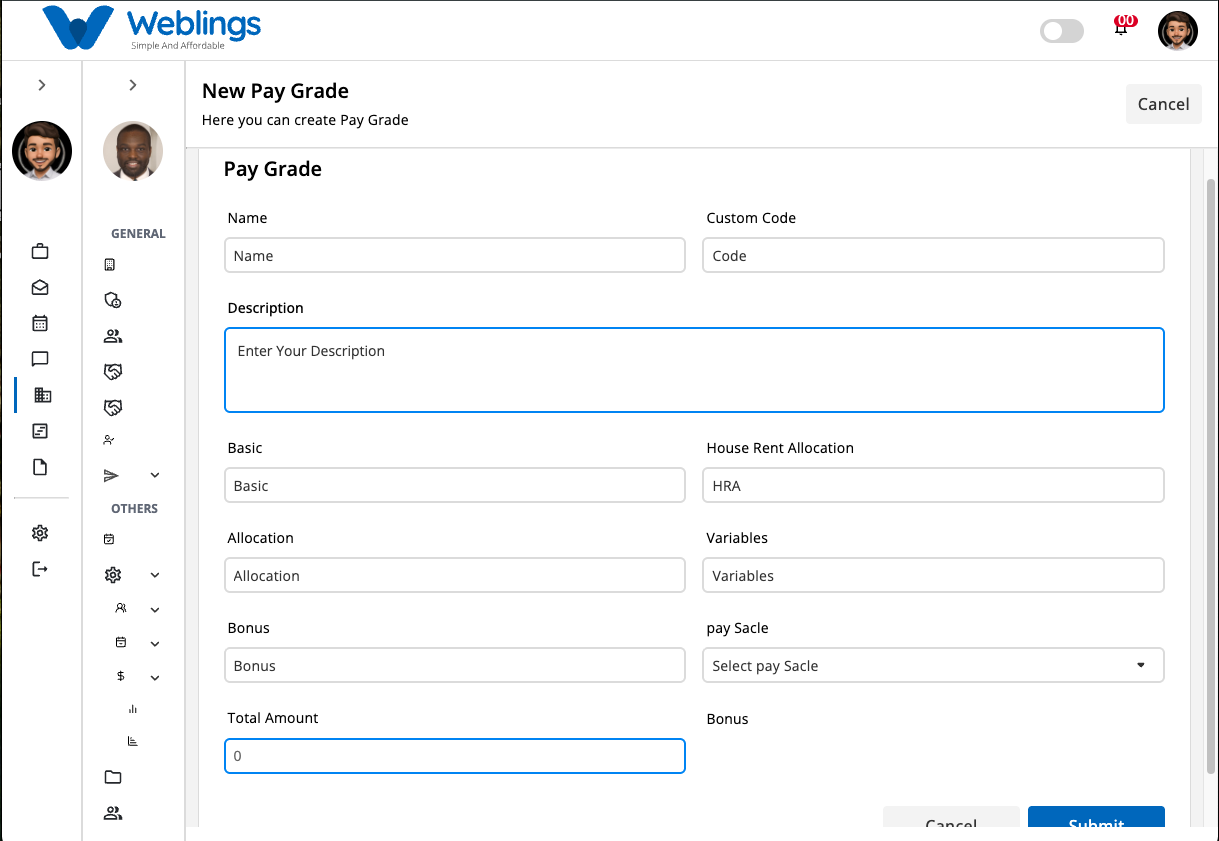This screenshot has height=841, width=1219.
Task: Open the small person-check icon
Action: [x=109, y=440]
